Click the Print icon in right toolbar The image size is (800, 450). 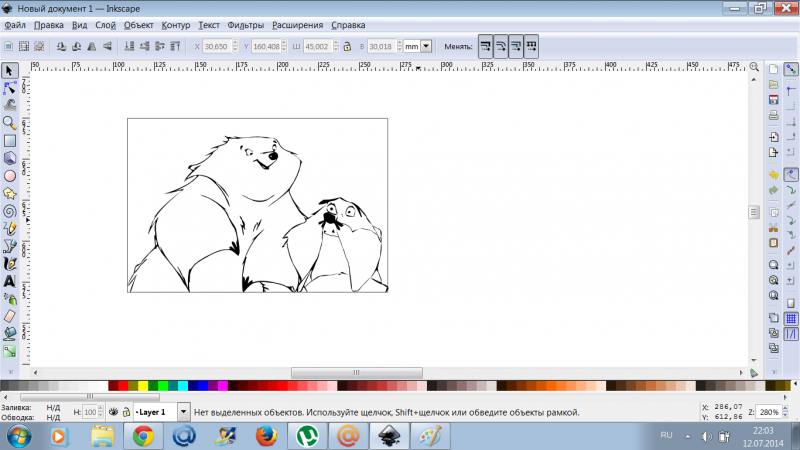pyautogui.click(x=773, y=115)
